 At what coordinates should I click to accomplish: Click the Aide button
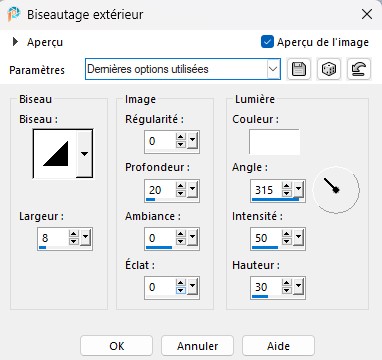(x=278, y=346)
